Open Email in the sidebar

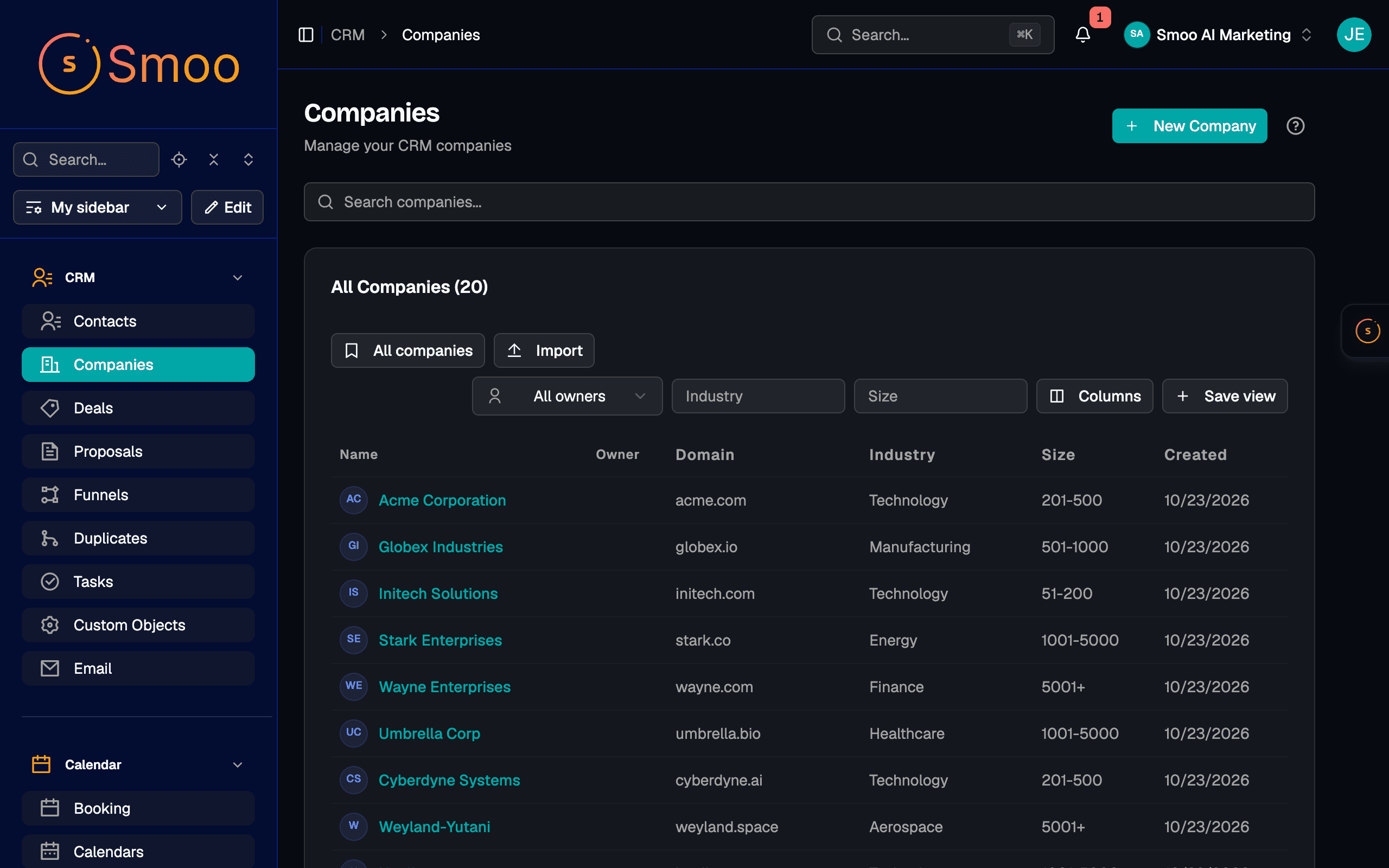138,668
